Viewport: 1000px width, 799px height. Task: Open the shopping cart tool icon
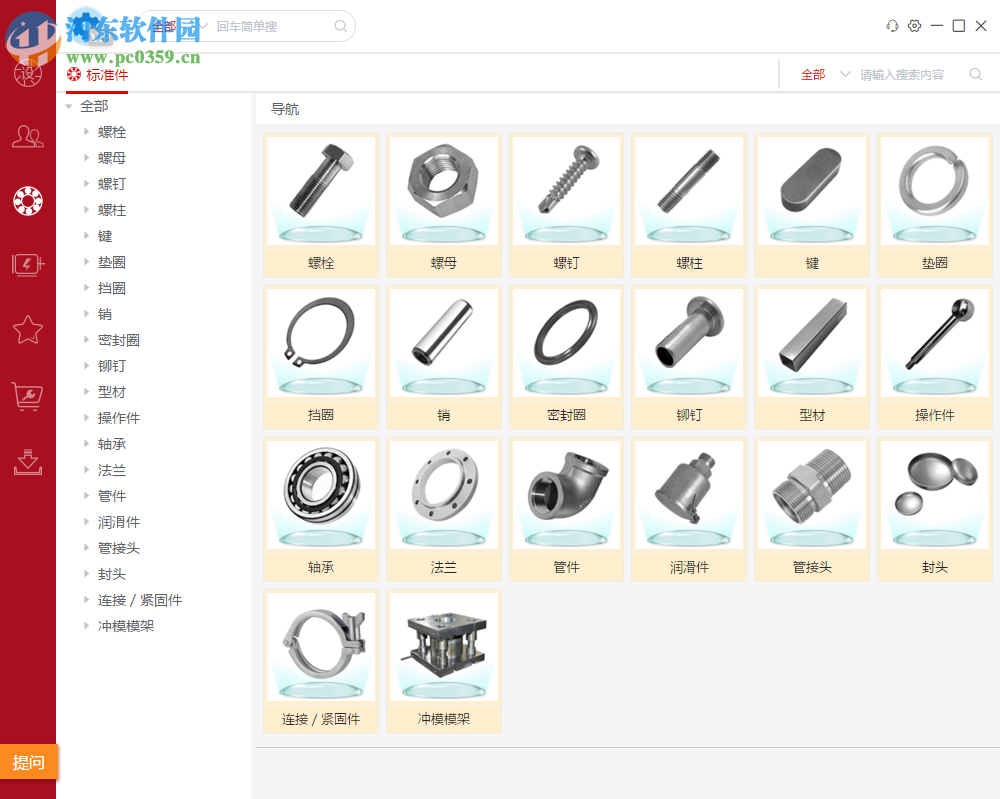click(x=27, y=396)
